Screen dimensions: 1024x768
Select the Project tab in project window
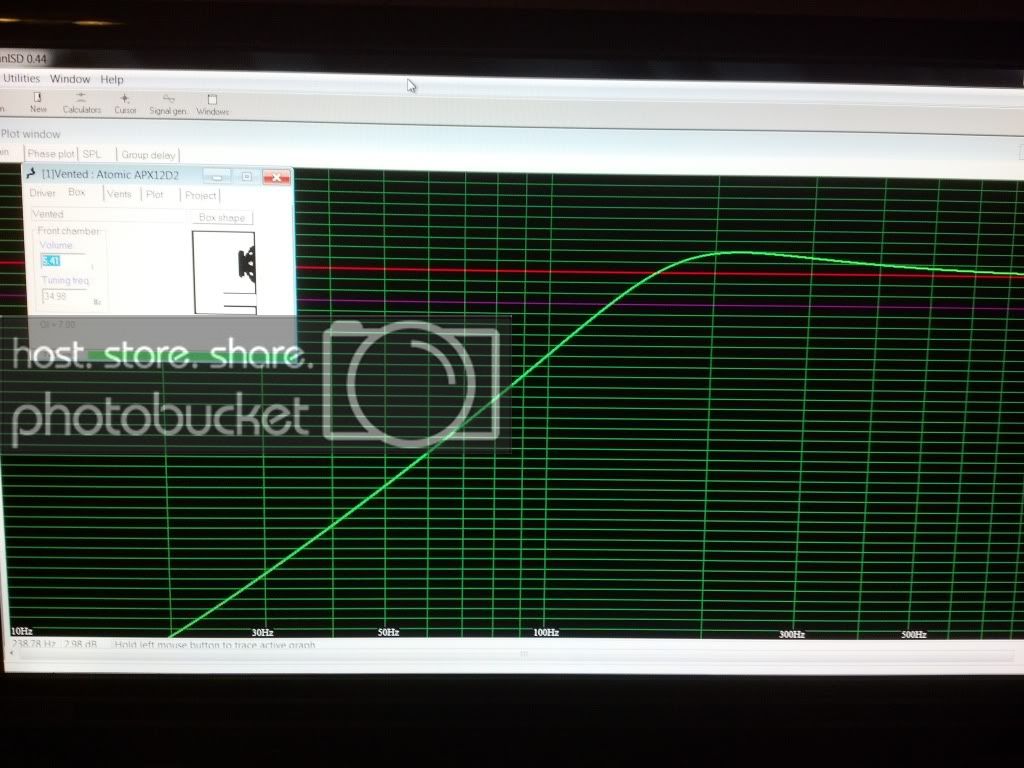click(x=200, y=195)
